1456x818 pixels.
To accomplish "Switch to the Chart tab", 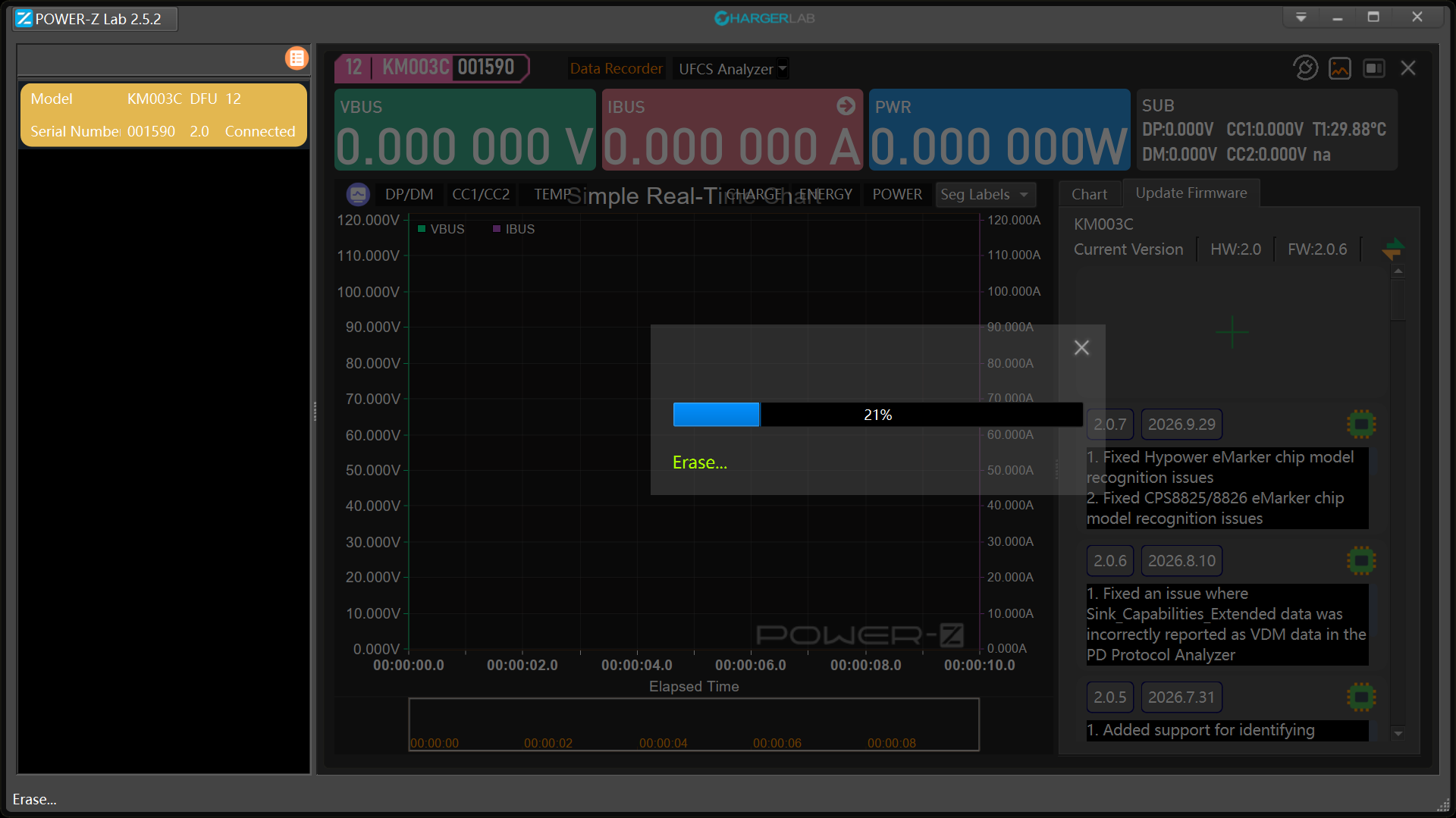I will (x=1089, y=195).
